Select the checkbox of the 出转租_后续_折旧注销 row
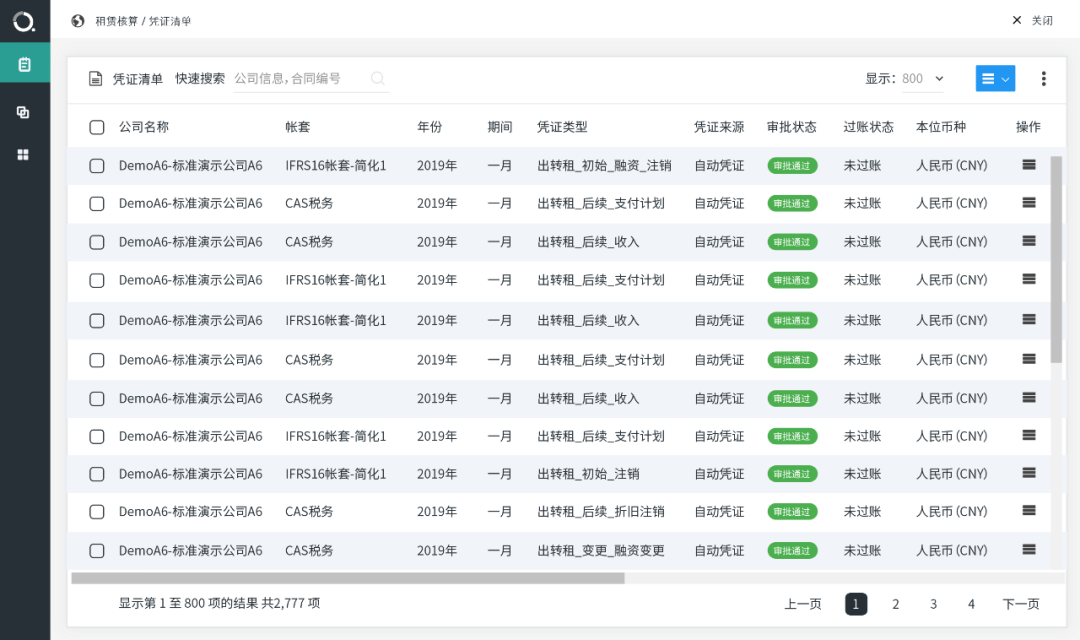The height and width of the screenshot is (640, 1080). coord(97,512)
